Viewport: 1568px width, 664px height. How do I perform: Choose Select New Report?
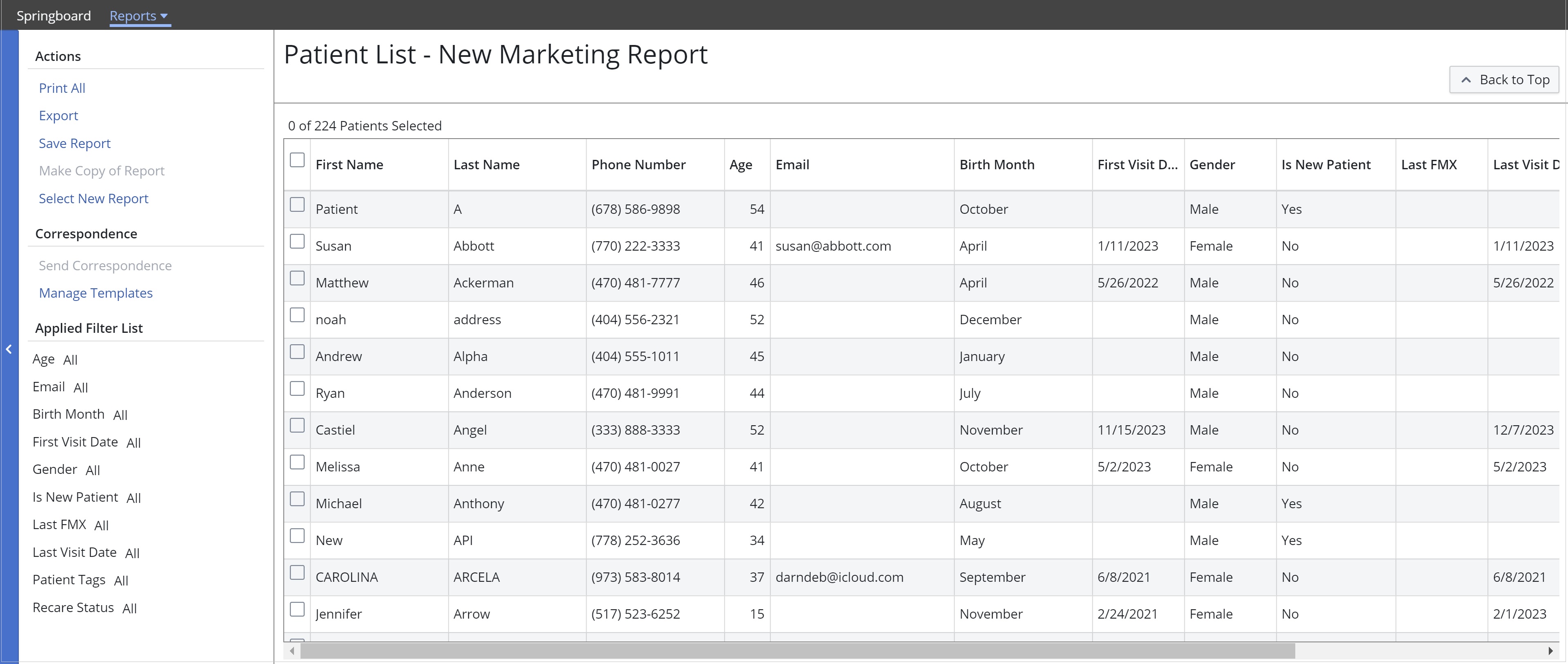[94, 198]
